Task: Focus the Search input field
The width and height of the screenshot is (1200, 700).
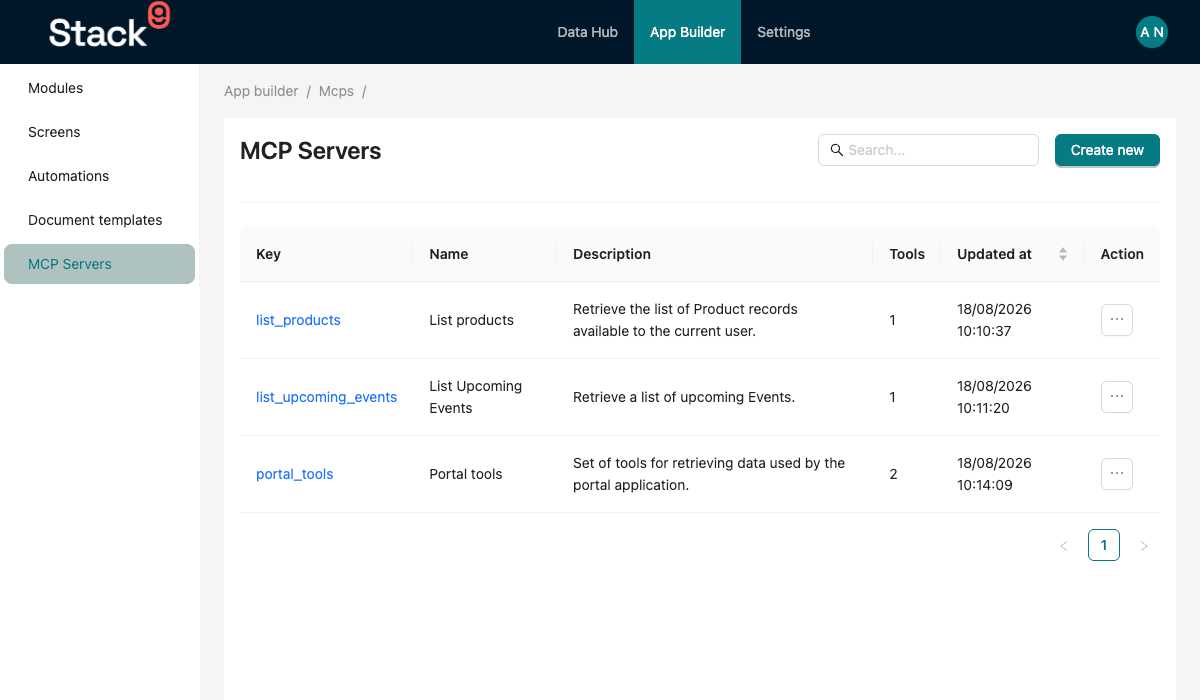Action: [x=928, y=150]
